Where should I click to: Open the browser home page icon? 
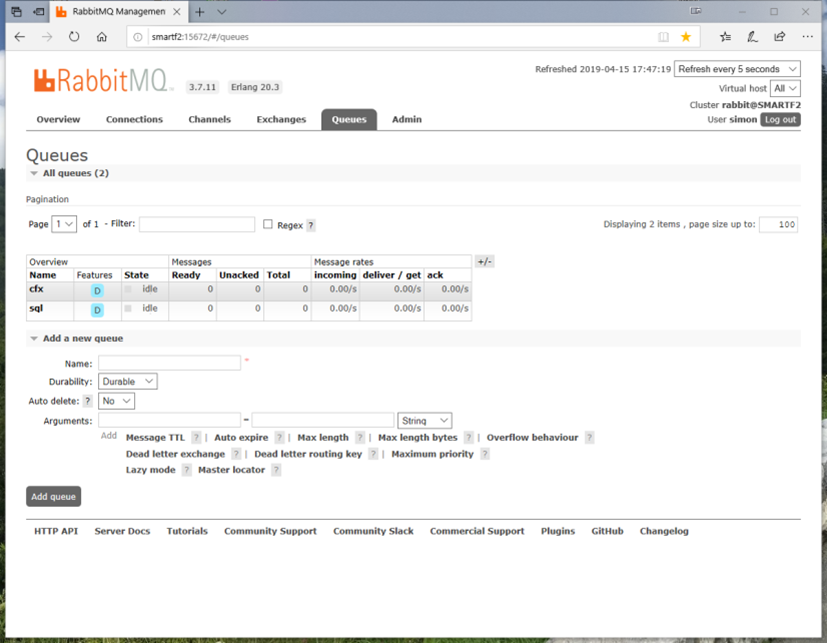(102, 37)
